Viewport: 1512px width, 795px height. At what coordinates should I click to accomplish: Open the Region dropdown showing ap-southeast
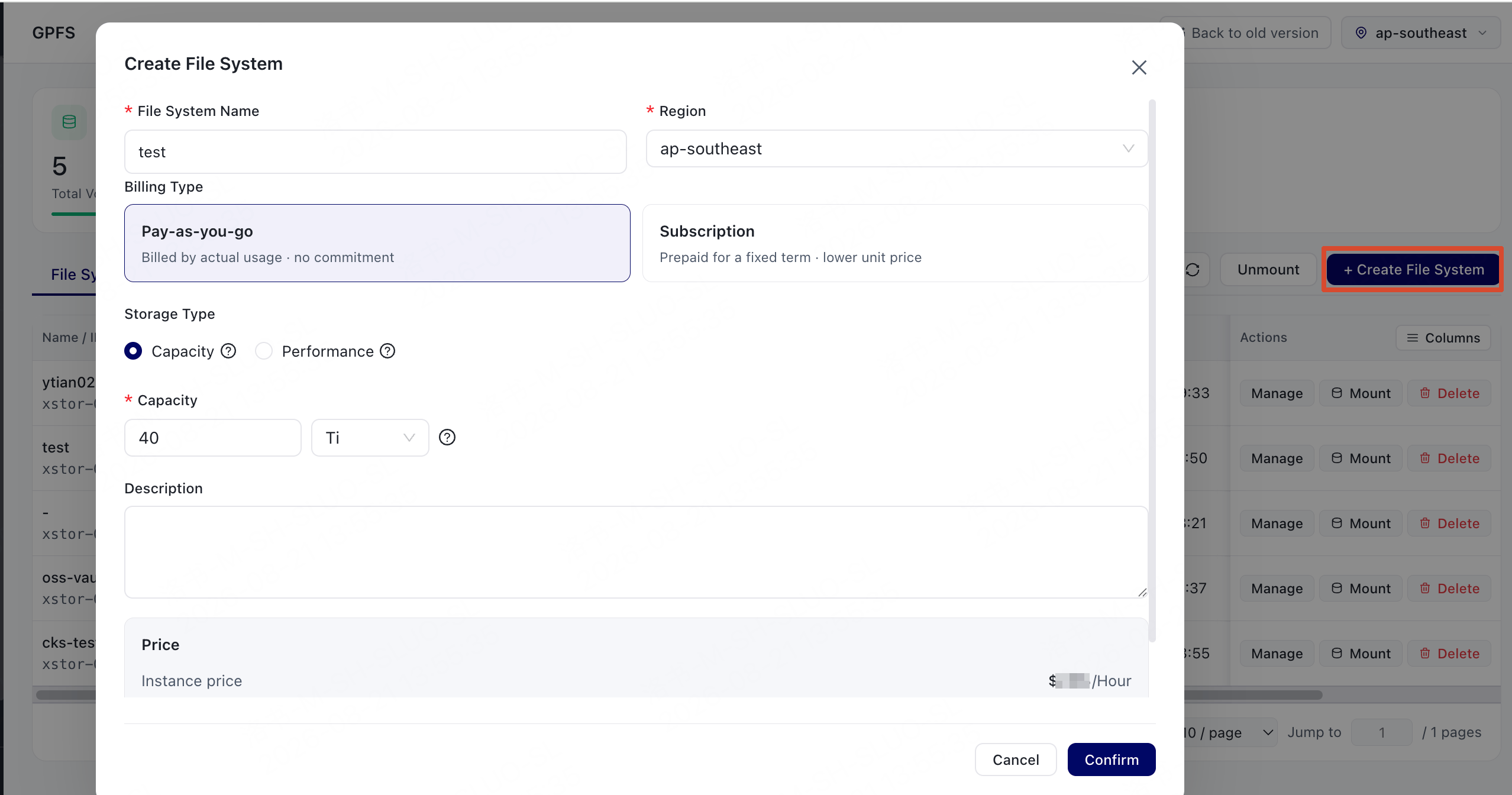click(897, 148)
